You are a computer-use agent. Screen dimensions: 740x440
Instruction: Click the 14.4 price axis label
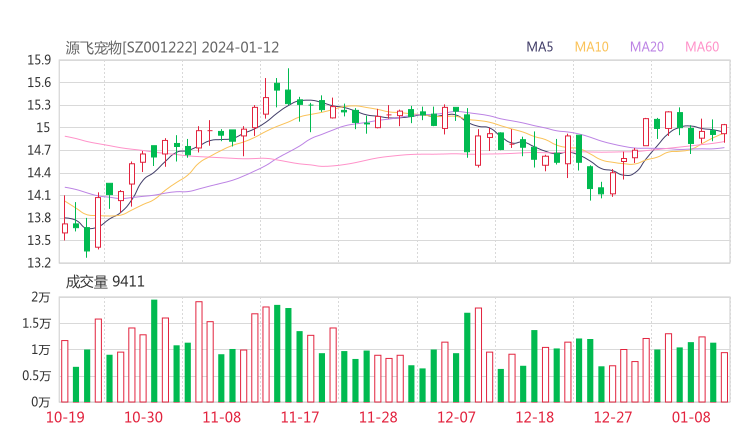(39, 173)
